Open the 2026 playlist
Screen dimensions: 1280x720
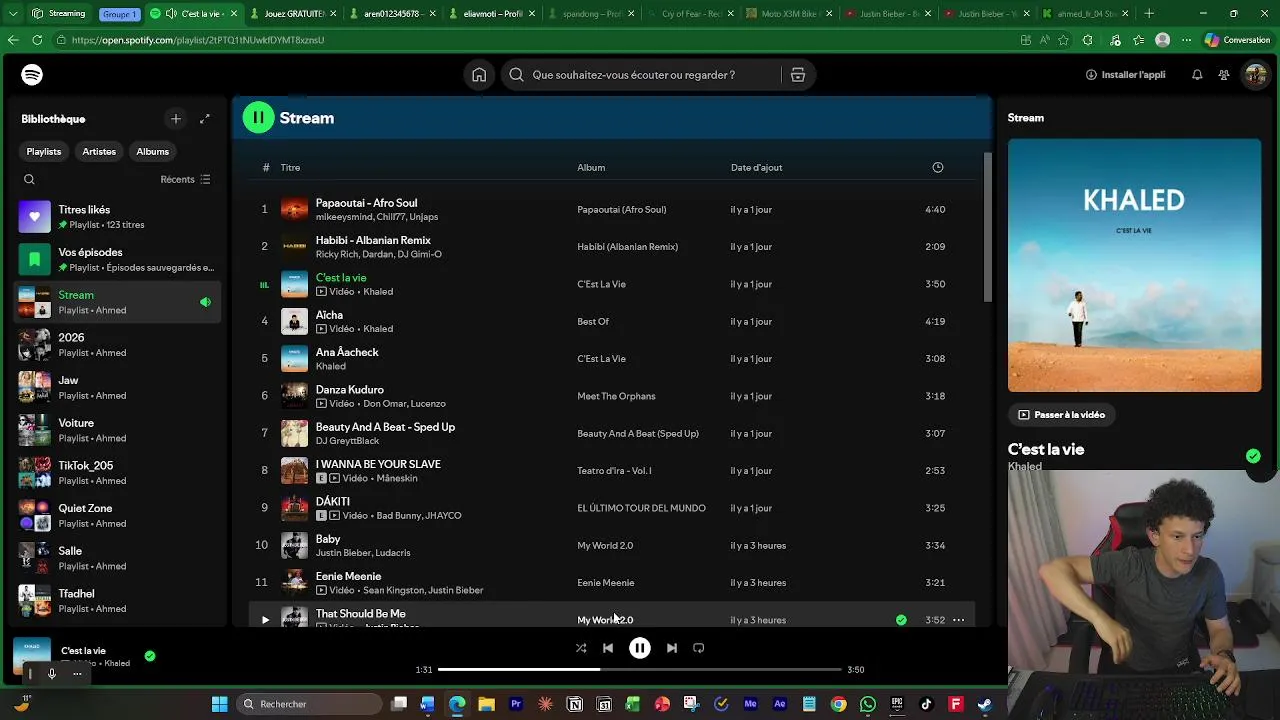(118, 345)
